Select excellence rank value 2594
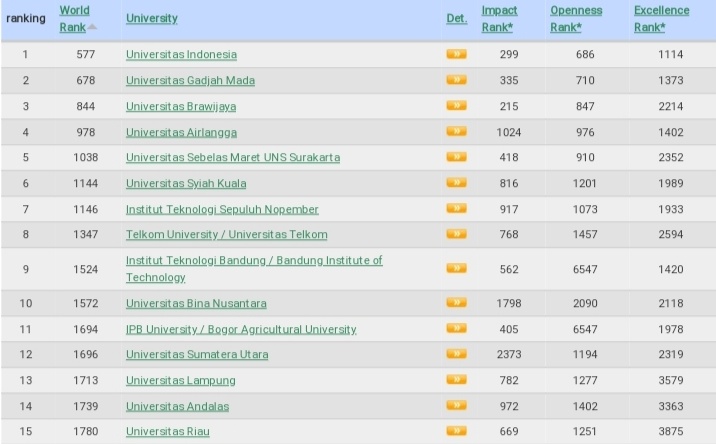Image resolution: width=716 pixels, height=444 pixels. [670, 234]
